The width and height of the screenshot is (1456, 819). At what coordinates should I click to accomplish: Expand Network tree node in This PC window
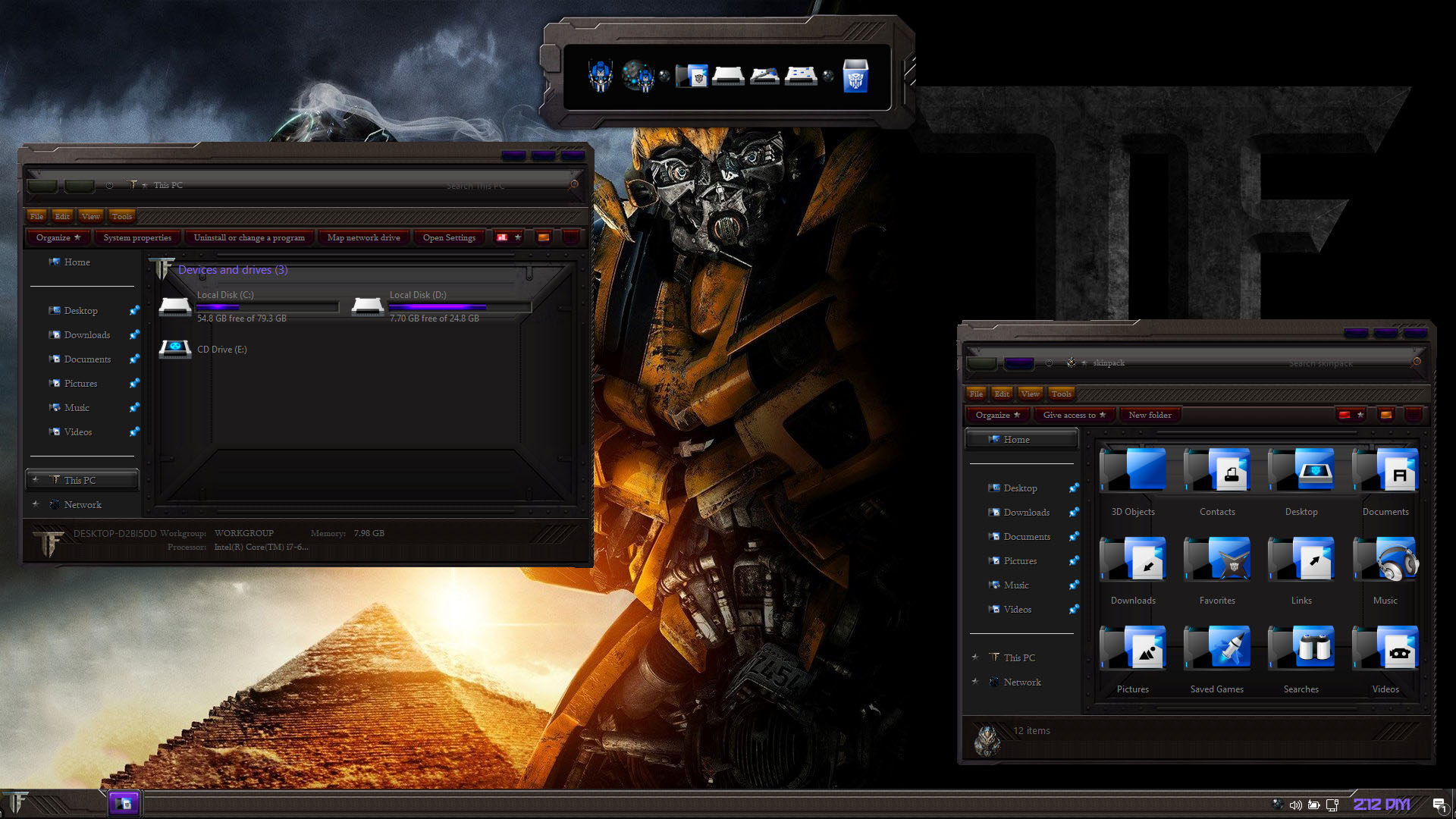(36, 504)
